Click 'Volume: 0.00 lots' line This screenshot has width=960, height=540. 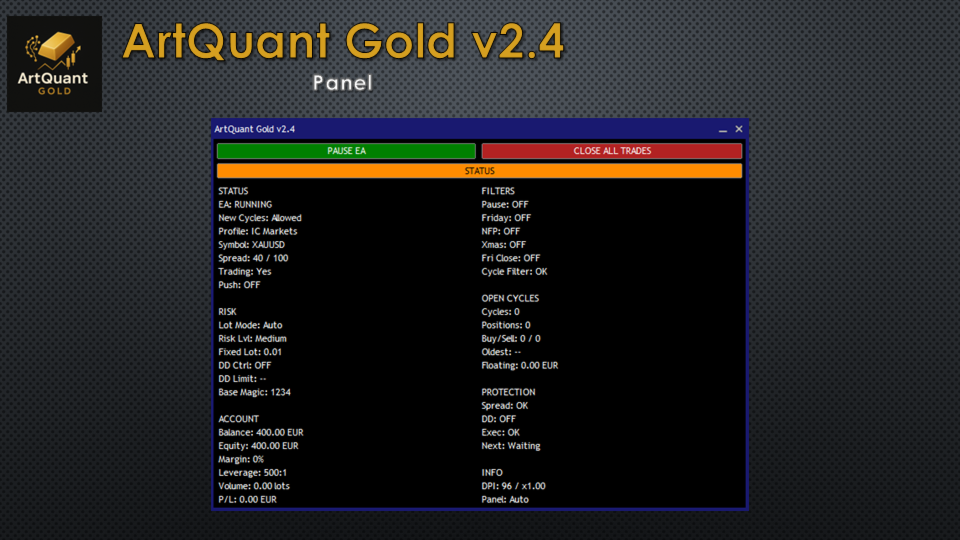pos(254,486)
